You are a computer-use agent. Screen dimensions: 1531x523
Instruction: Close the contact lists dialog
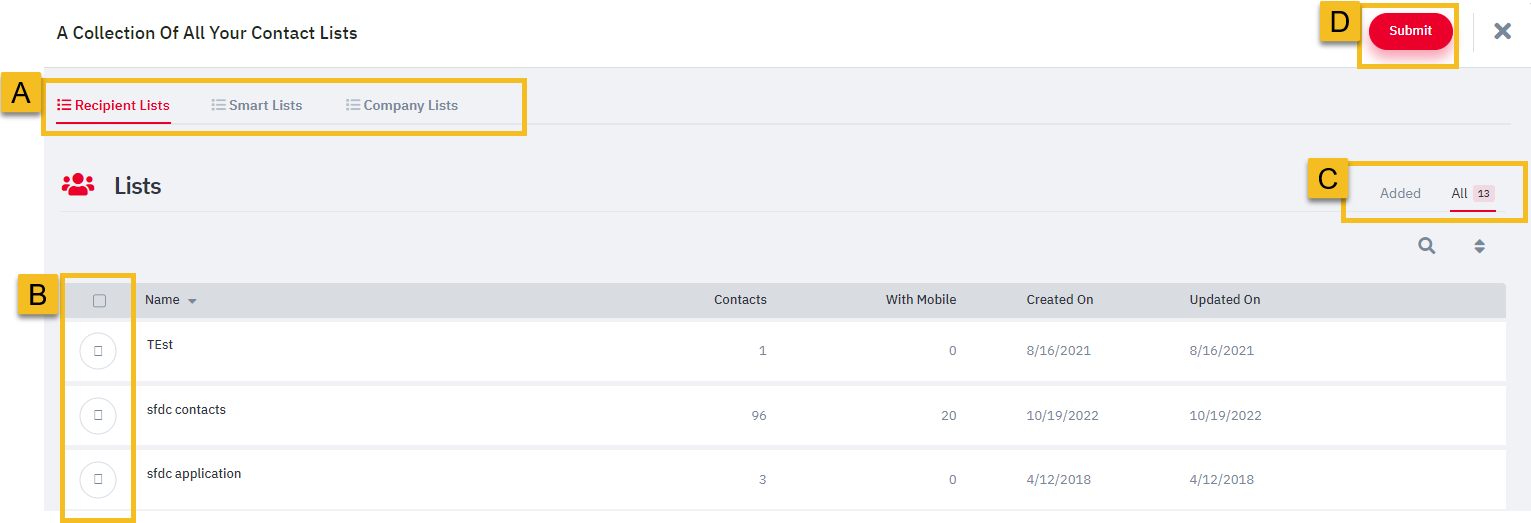pos(1502,31)
